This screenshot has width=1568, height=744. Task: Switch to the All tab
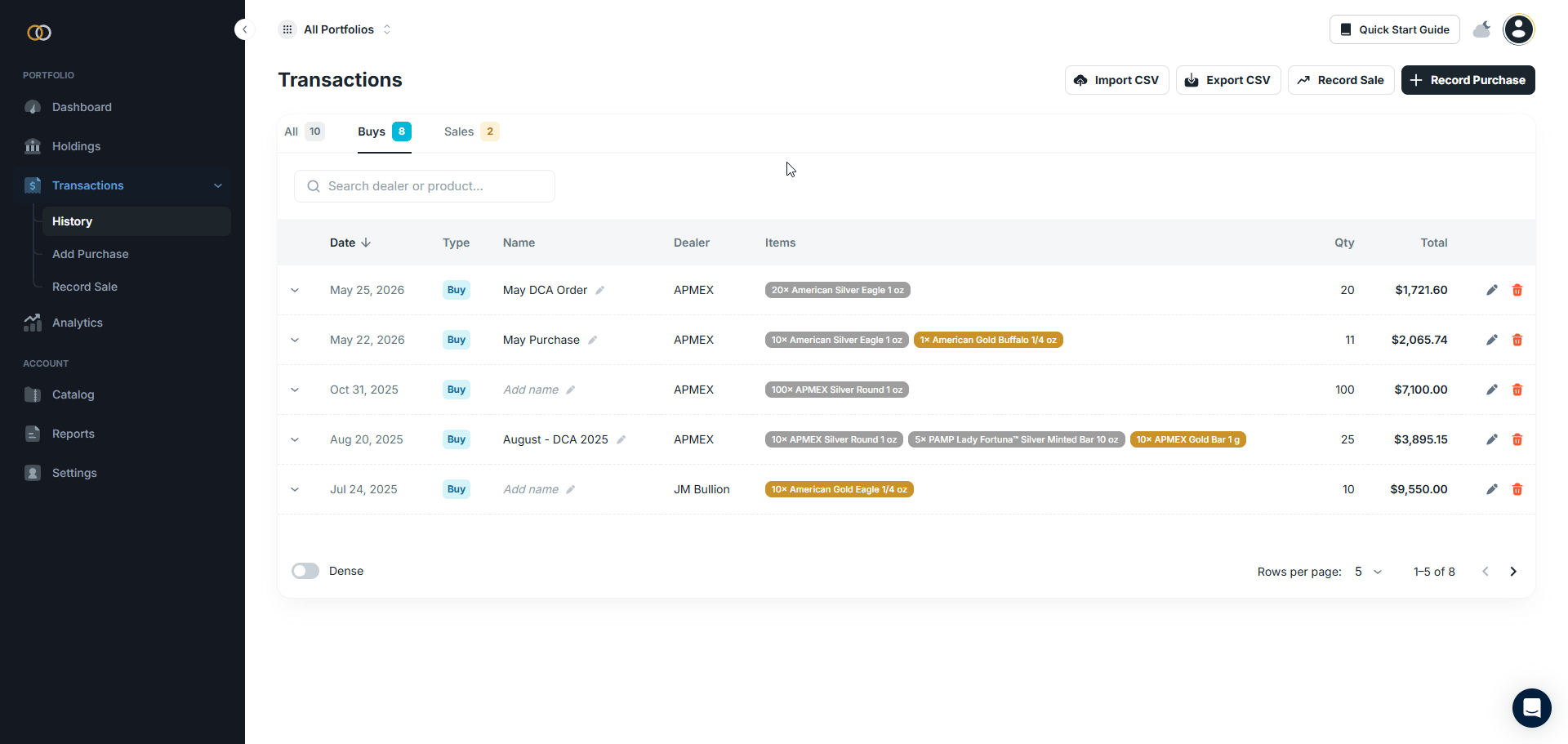coord(304,131)
